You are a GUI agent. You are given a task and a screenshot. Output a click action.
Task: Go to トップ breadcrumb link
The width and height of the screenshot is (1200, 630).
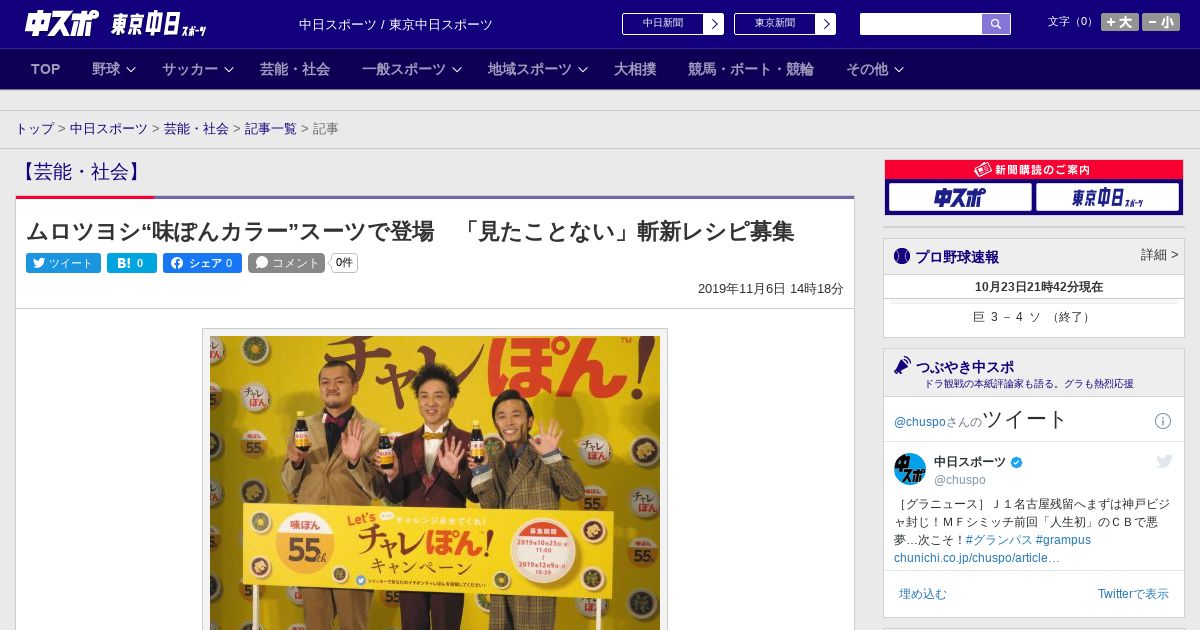point(34,129)
